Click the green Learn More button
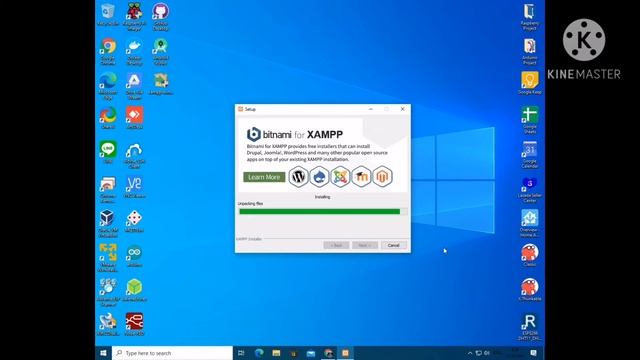The height and width of the screenshot is (360, 640). tap(264, 177)
